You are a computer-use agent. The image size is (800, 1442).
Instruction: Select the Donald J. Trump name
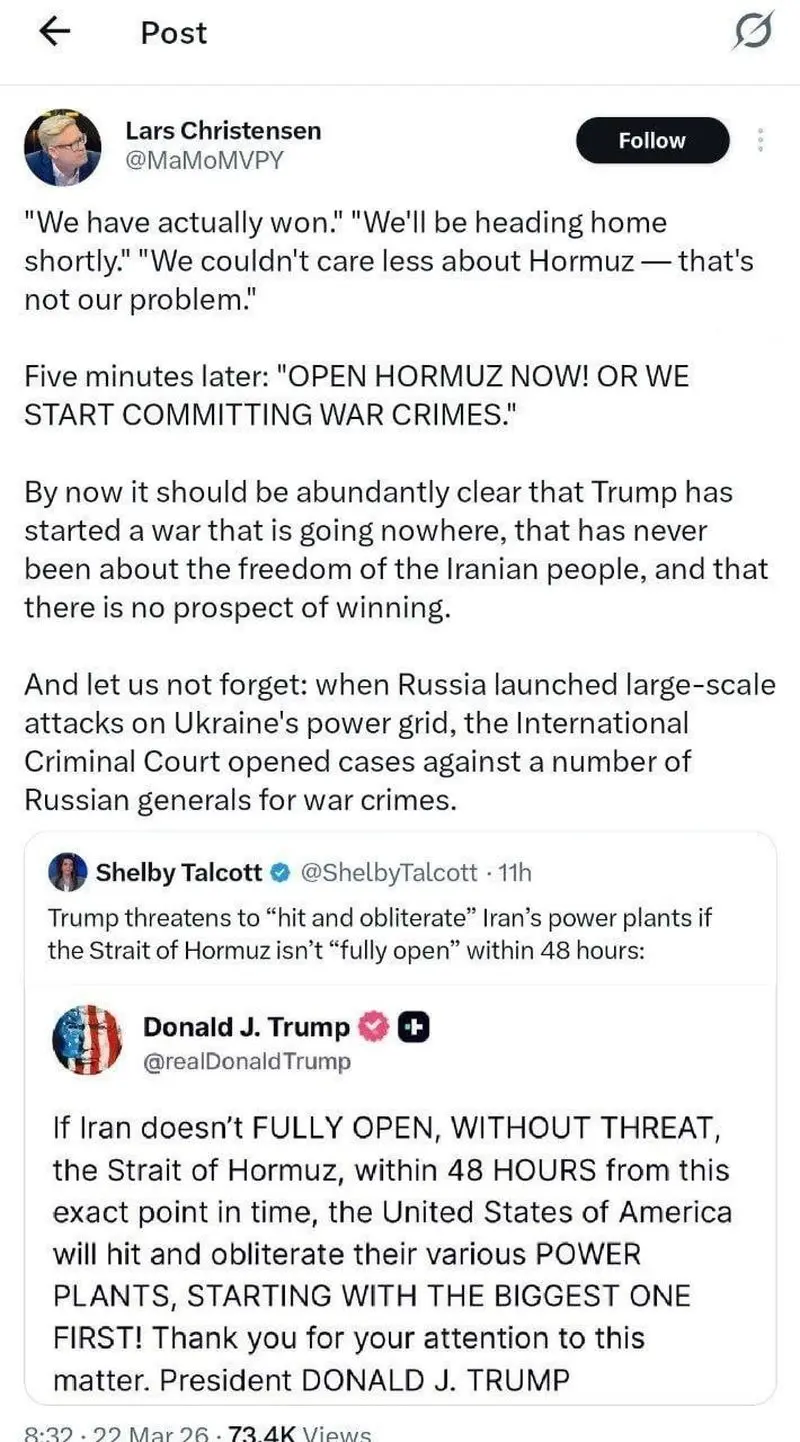coord(246,1027)
